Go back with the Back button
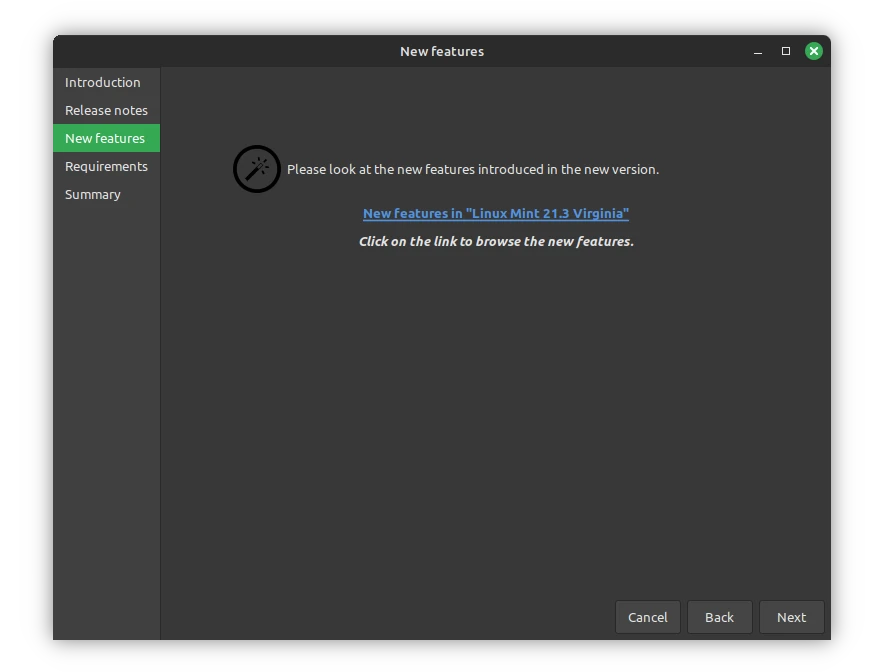 click(x=719, y=617)
